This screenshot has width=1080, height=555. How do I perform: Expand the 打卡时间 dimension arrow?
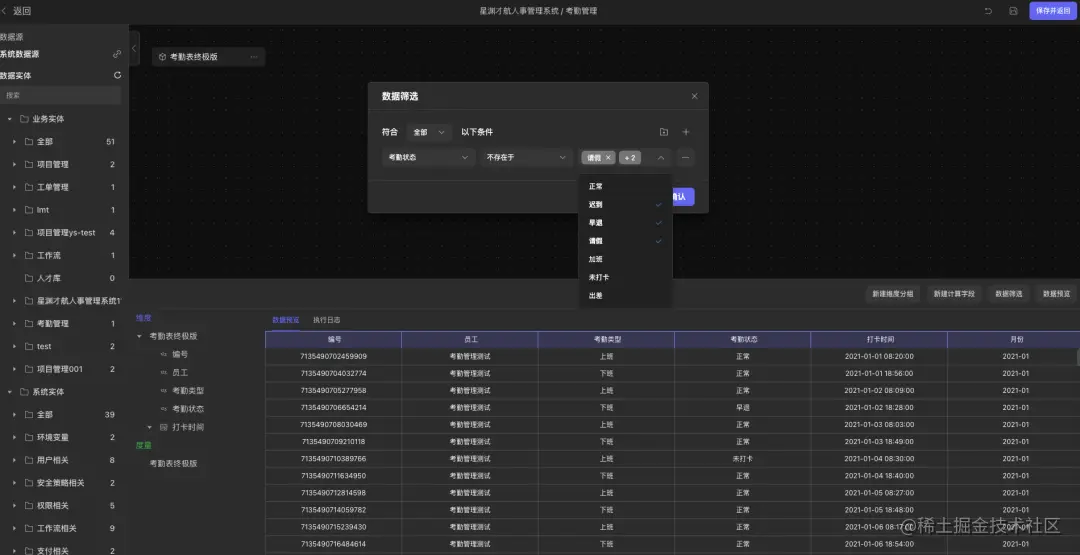pos(149,427)
